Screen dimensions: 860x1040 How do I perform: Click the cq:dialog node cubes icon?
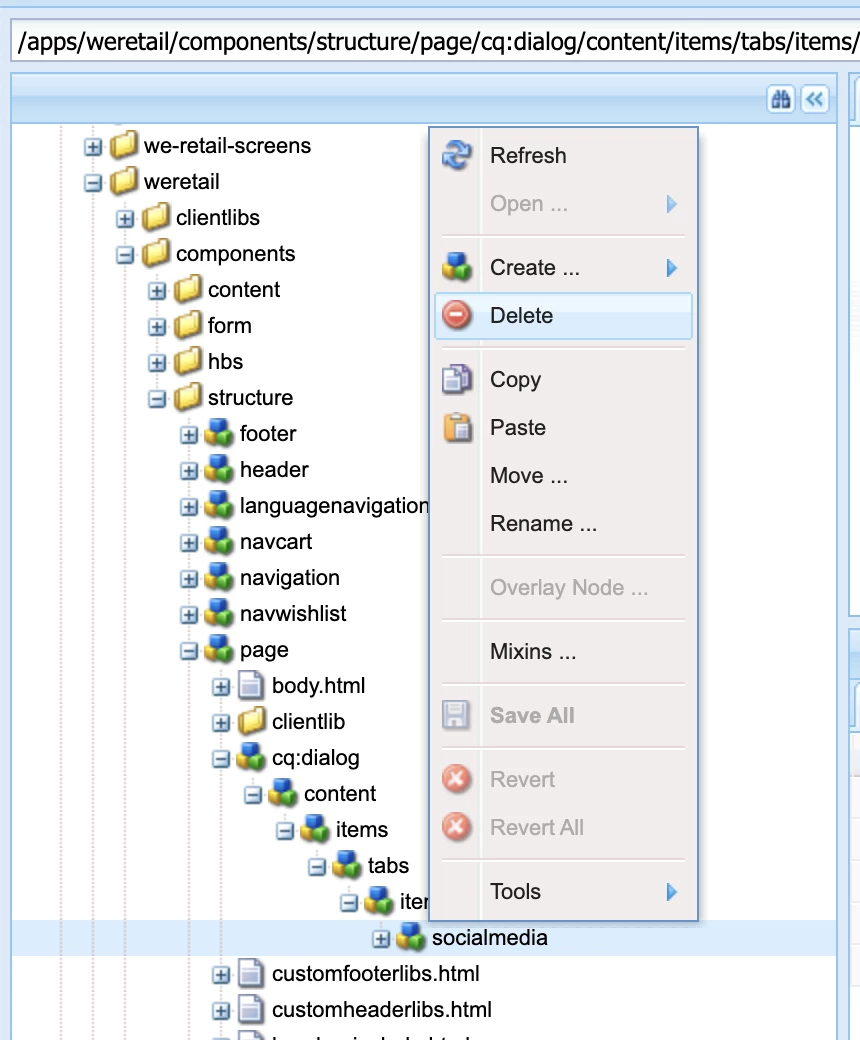[x=251, y=757]
